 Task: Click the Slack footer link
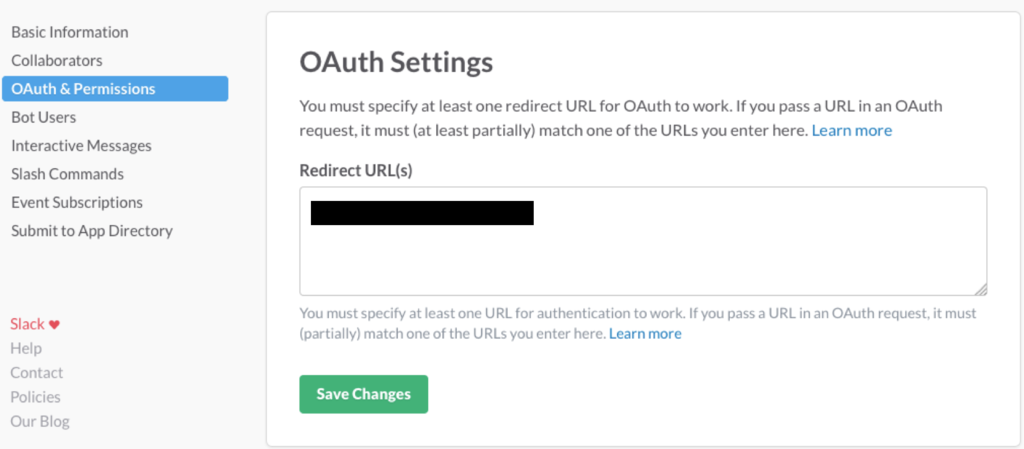pyautogui.click(x=27, y=324)
